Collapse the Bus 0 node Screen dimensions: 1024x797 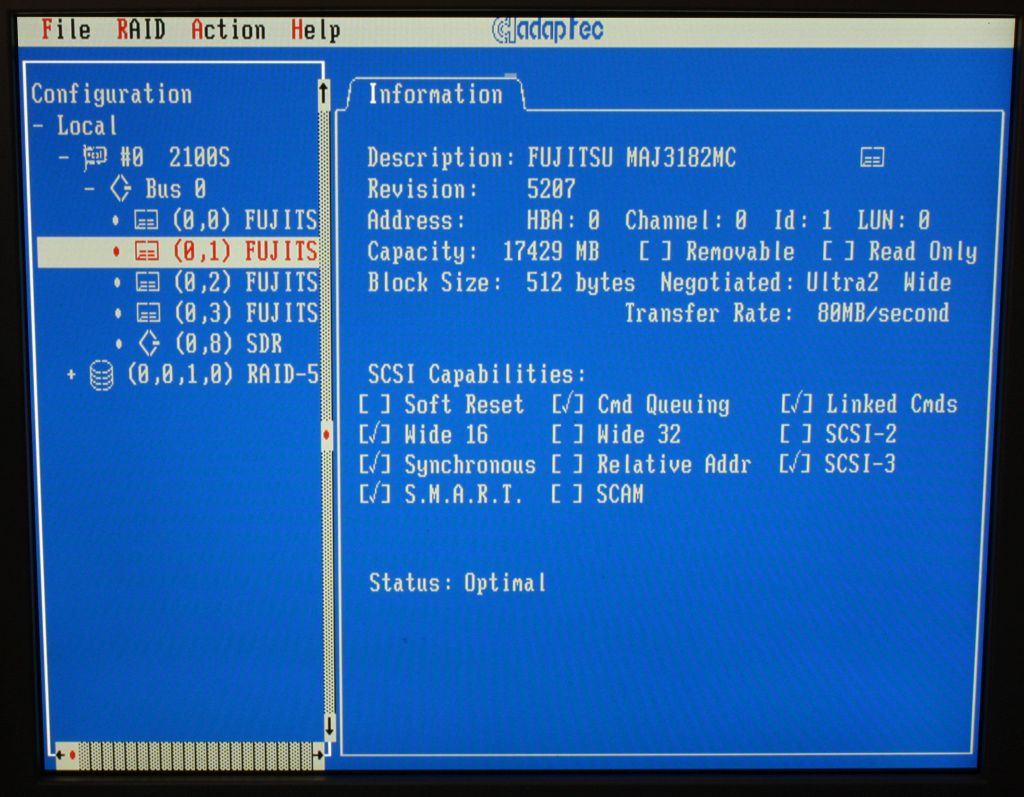click(x=89, y=189)
